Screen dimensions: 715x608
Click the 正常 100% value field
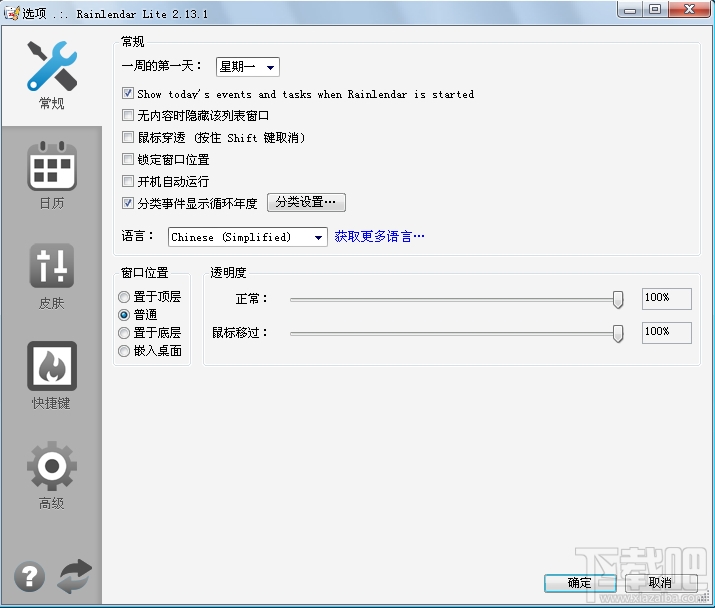[x=667, y=299]
